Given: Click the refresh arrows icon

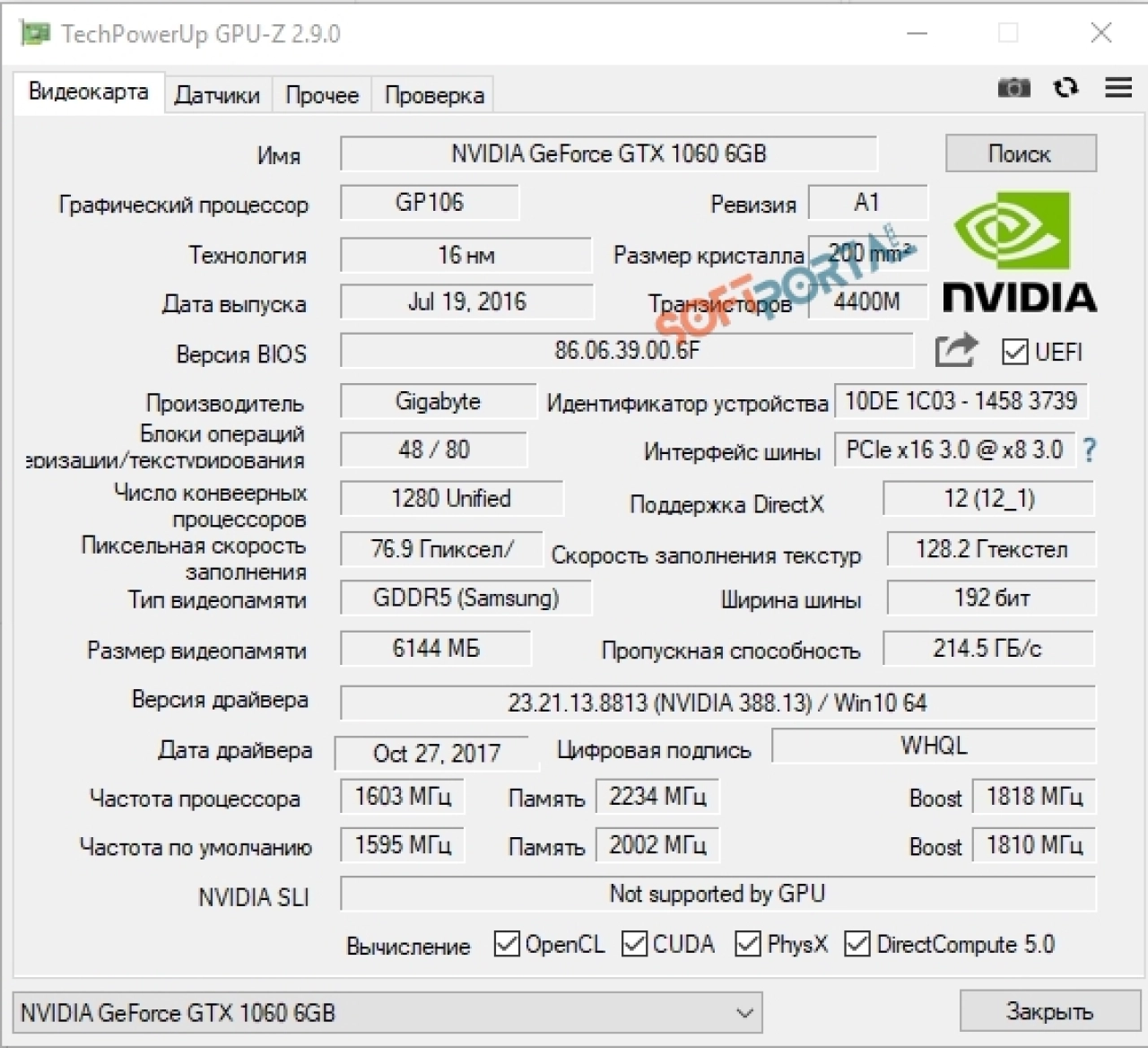Looking at the screenshot, I should point(1065,87).
